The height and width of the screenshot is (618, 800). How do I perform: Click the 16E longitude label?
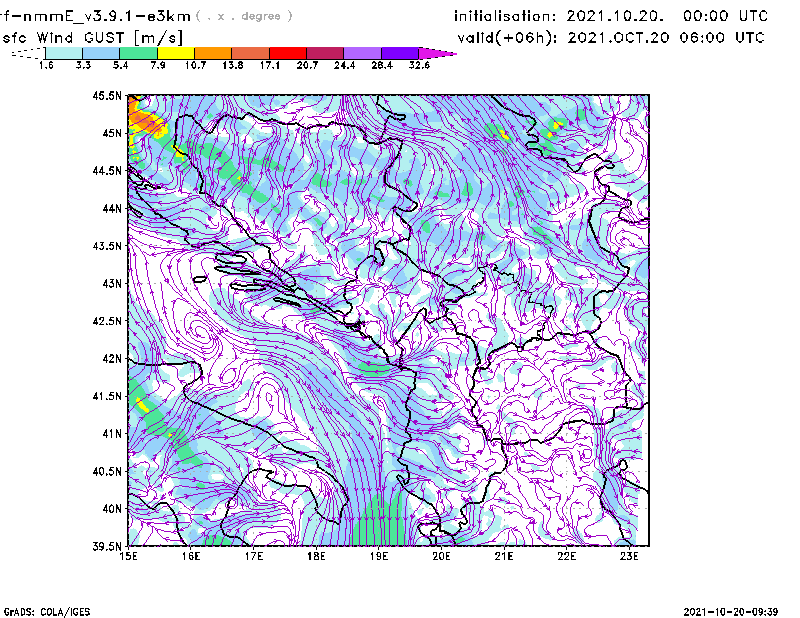(191, 556)
